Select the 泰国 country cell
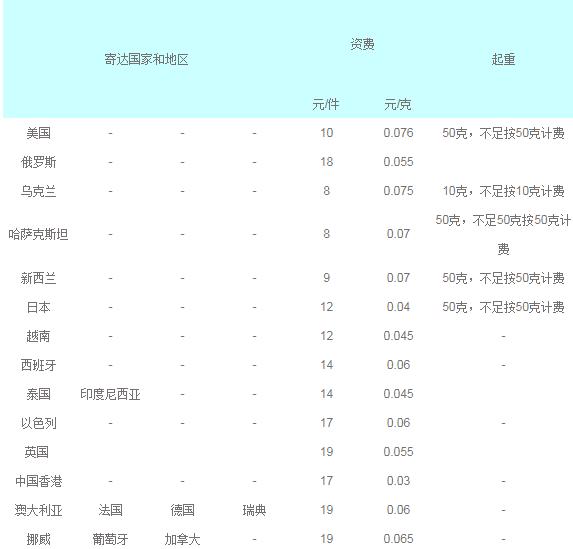The image size is (573, 549). click(38, 394)
